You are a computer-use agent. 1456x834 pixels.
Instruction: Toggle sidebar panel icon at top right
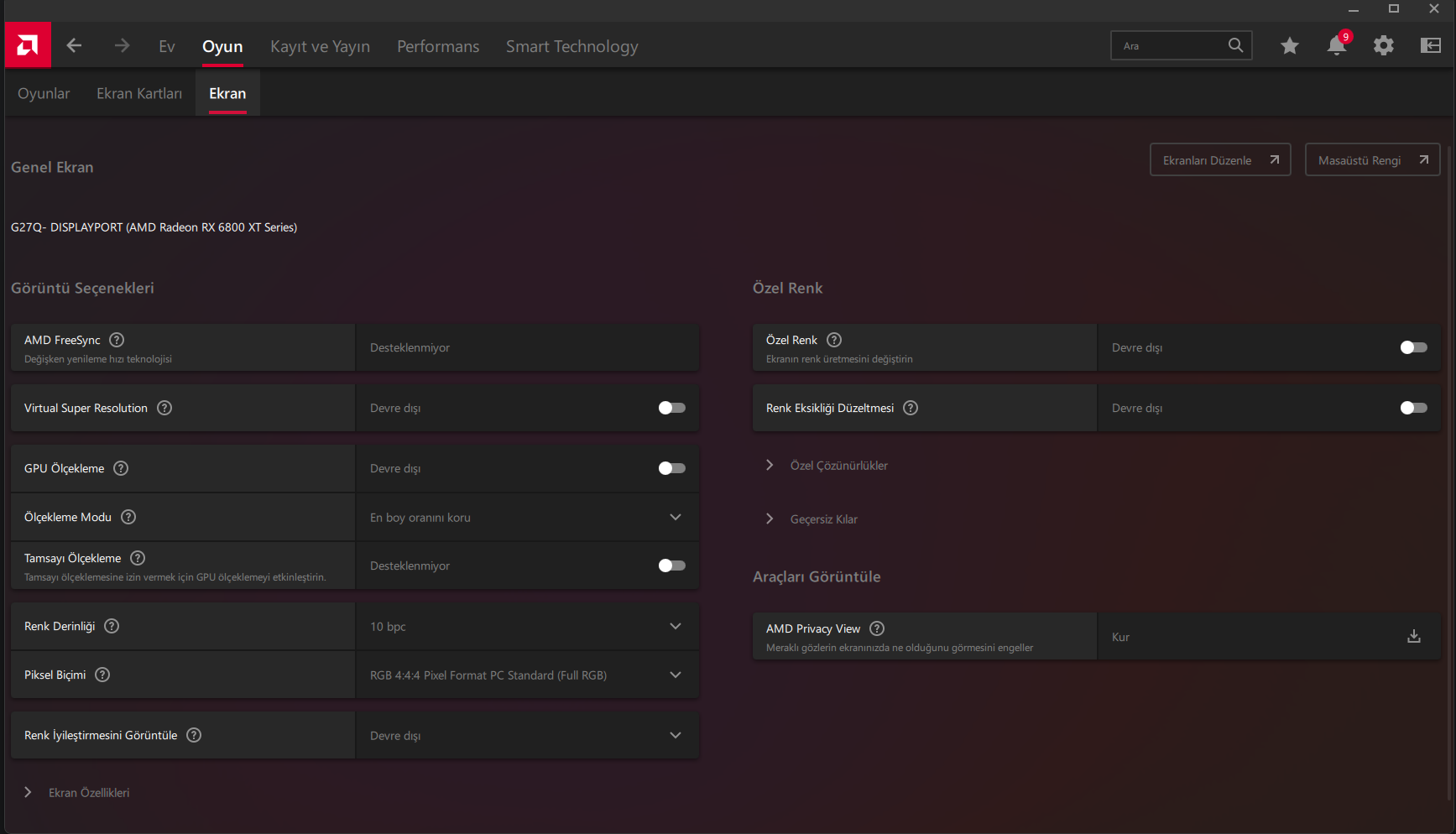pos(1431,45)
